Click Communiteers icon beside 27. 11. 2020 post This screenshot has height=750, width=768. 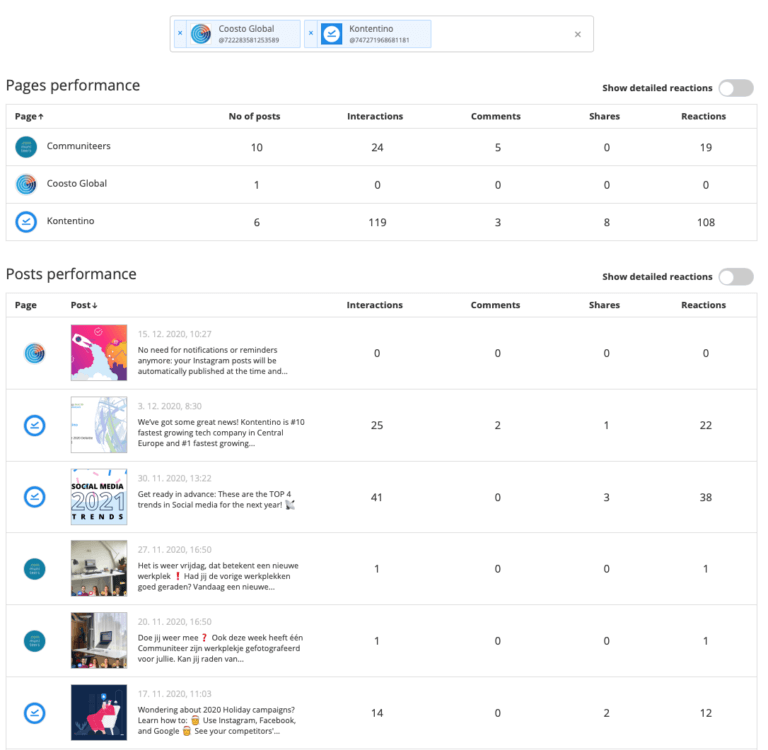point(34,569)
